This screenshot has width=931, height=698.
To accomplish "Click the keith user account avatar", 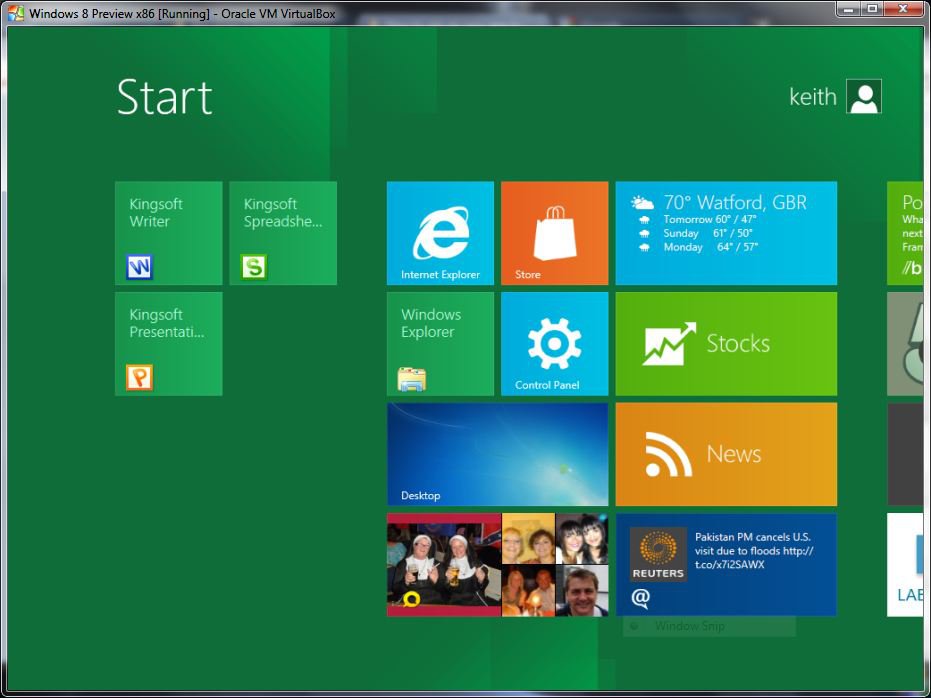I will pos(863,97).
